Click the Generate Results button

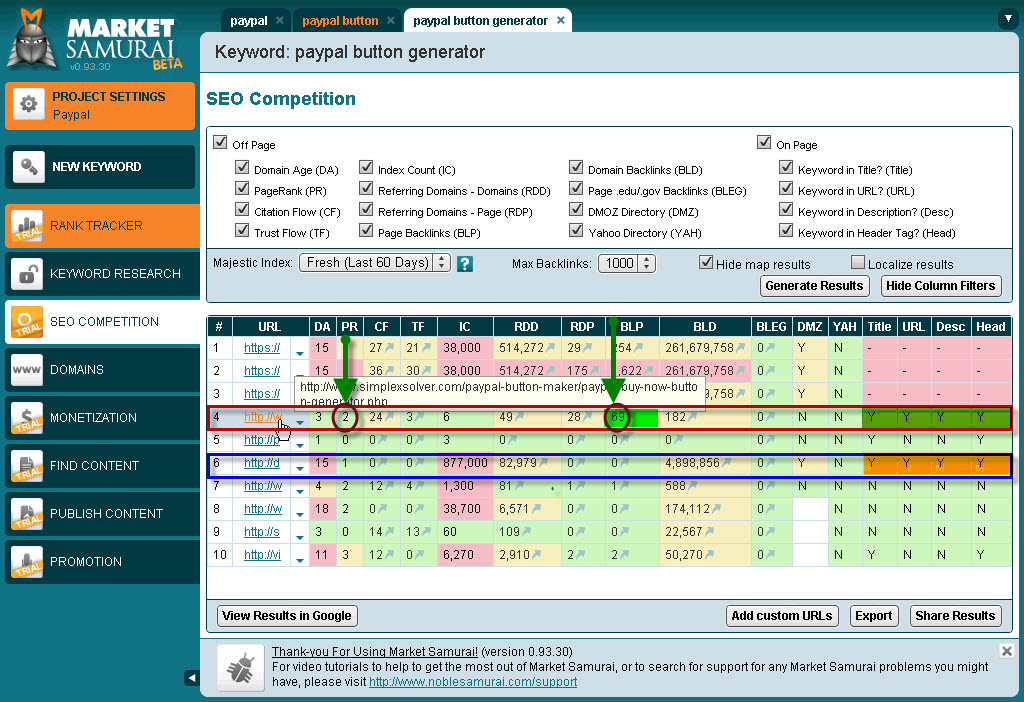pyautogui.click(x=814, y=285)
